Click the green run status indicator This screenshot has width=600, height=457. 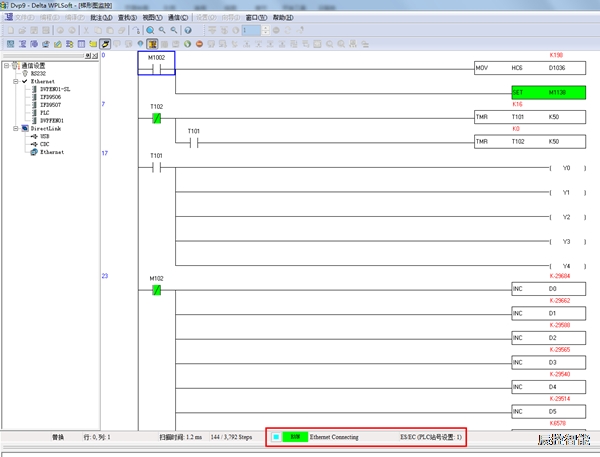coord(294,437)
